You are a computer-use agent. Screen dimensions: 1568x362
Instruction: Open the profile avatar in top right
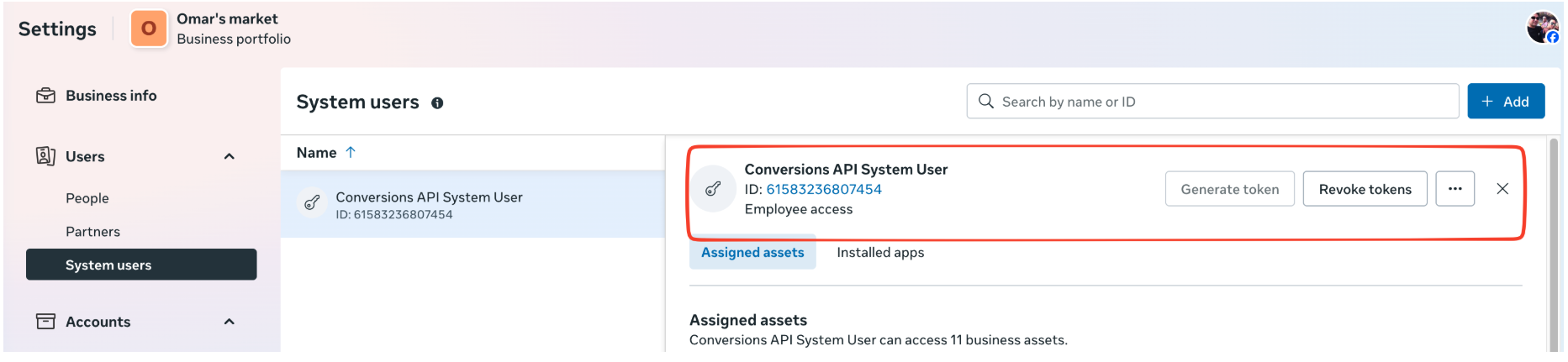pyautogui.click(x=1542, y=27)
